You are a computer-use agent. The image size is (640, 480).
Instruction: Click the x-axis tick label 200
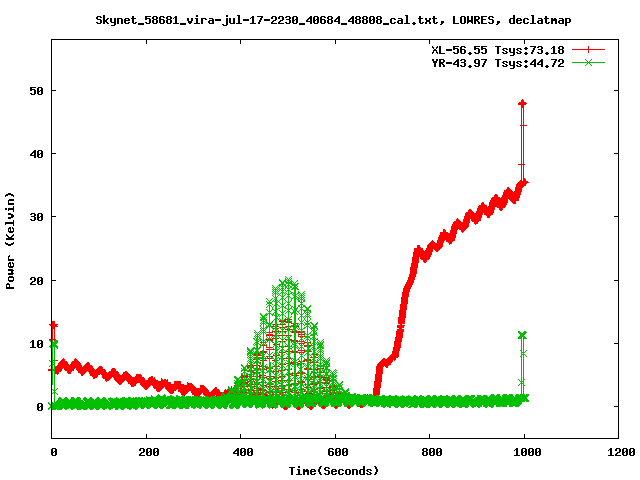click(x=148, y=452)
